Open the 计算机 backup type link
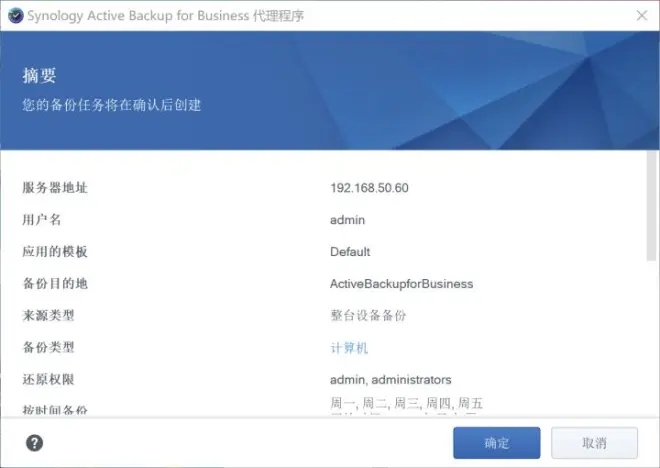The image size is (660, 468). (x=349, y=348)
